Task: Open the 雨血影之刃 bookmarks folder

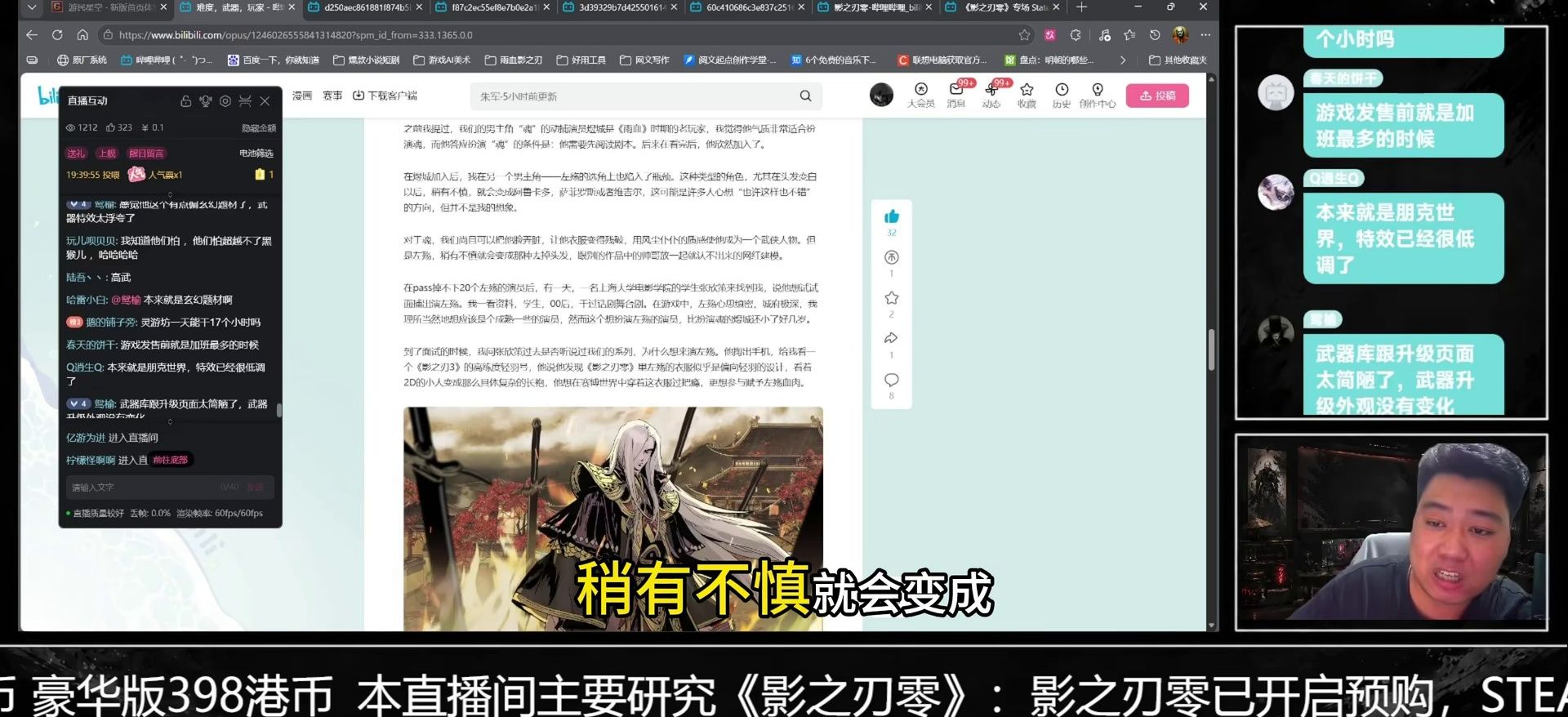Action: tap(514, 60)
